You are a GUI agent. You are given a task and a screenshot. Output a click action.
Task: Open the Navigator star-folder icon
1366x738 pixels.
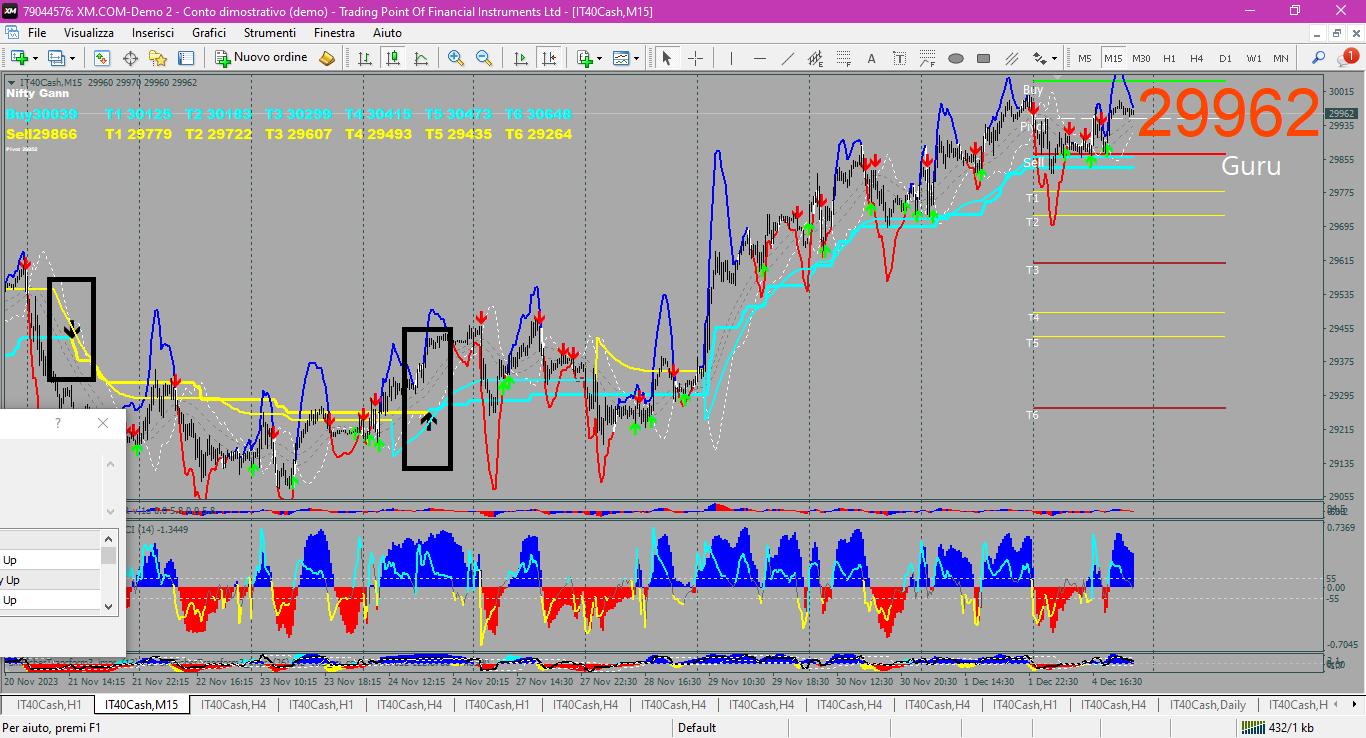point(158,58)
